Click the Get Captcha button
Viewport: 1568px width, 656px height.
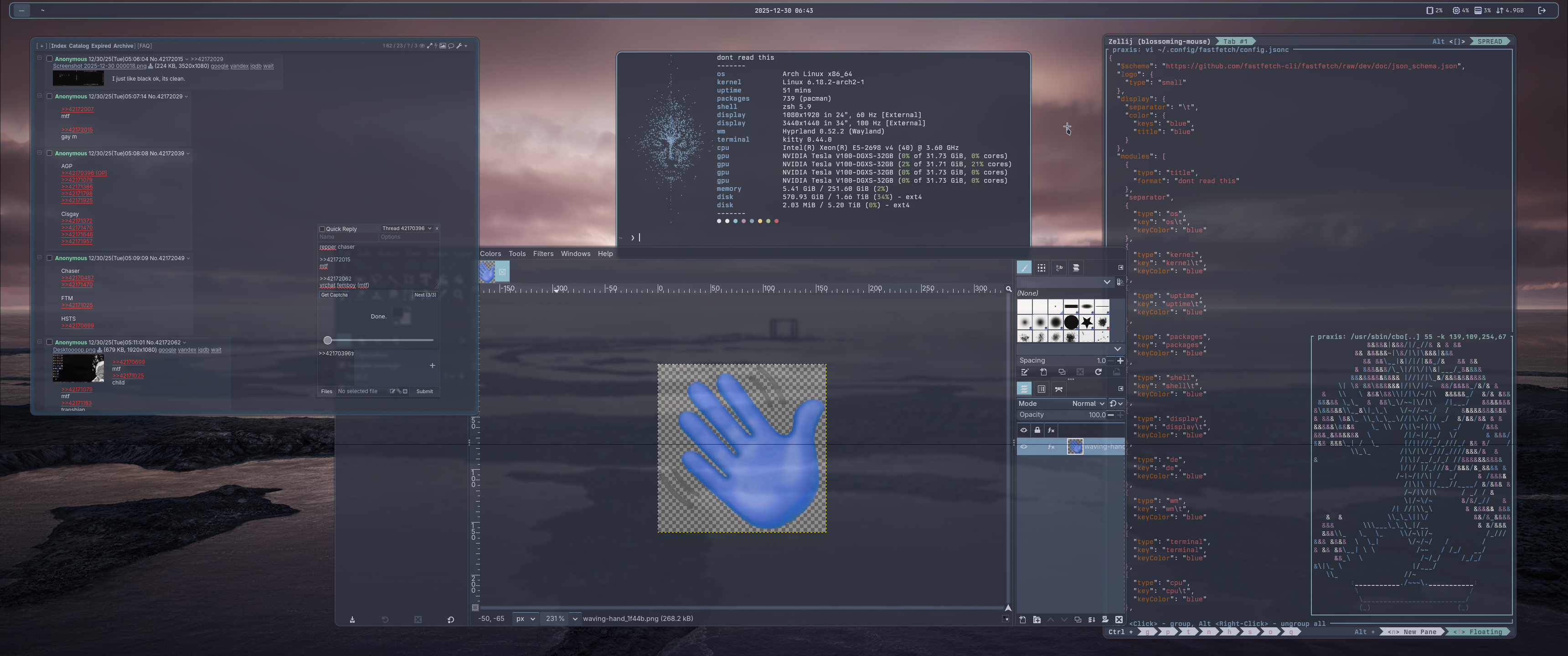coord(334,295)
